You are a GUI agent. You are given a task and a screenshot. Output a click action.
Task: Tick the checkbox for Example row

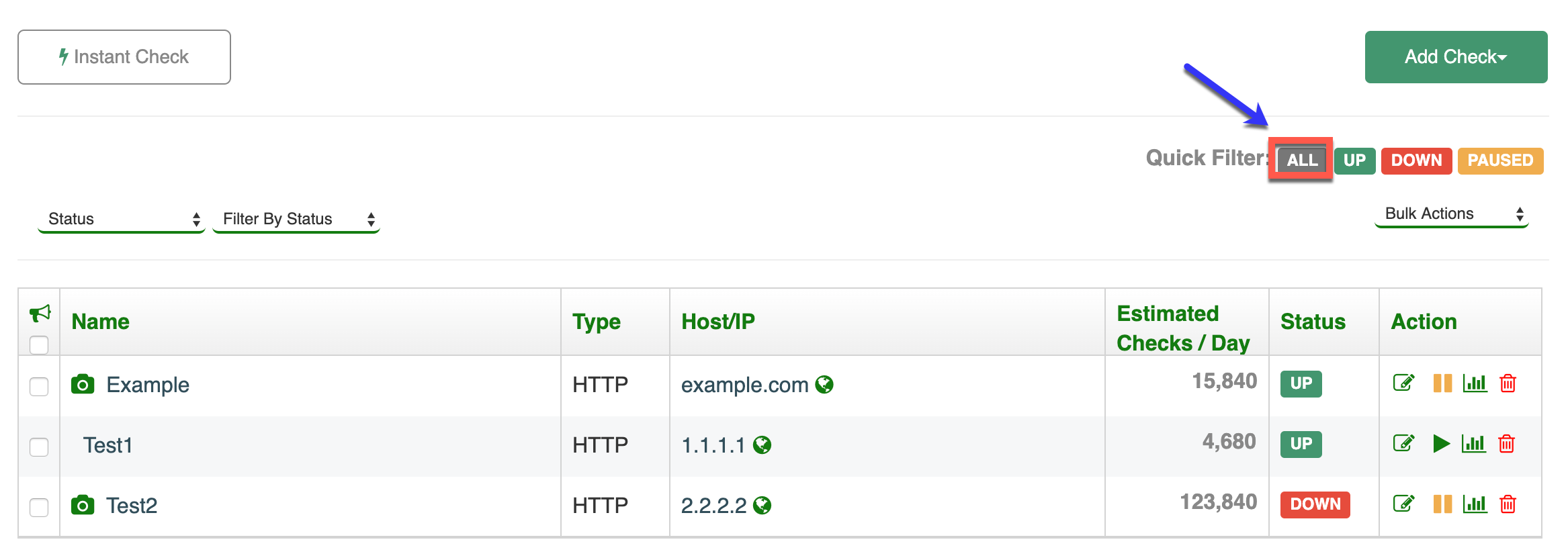point(39,386)
